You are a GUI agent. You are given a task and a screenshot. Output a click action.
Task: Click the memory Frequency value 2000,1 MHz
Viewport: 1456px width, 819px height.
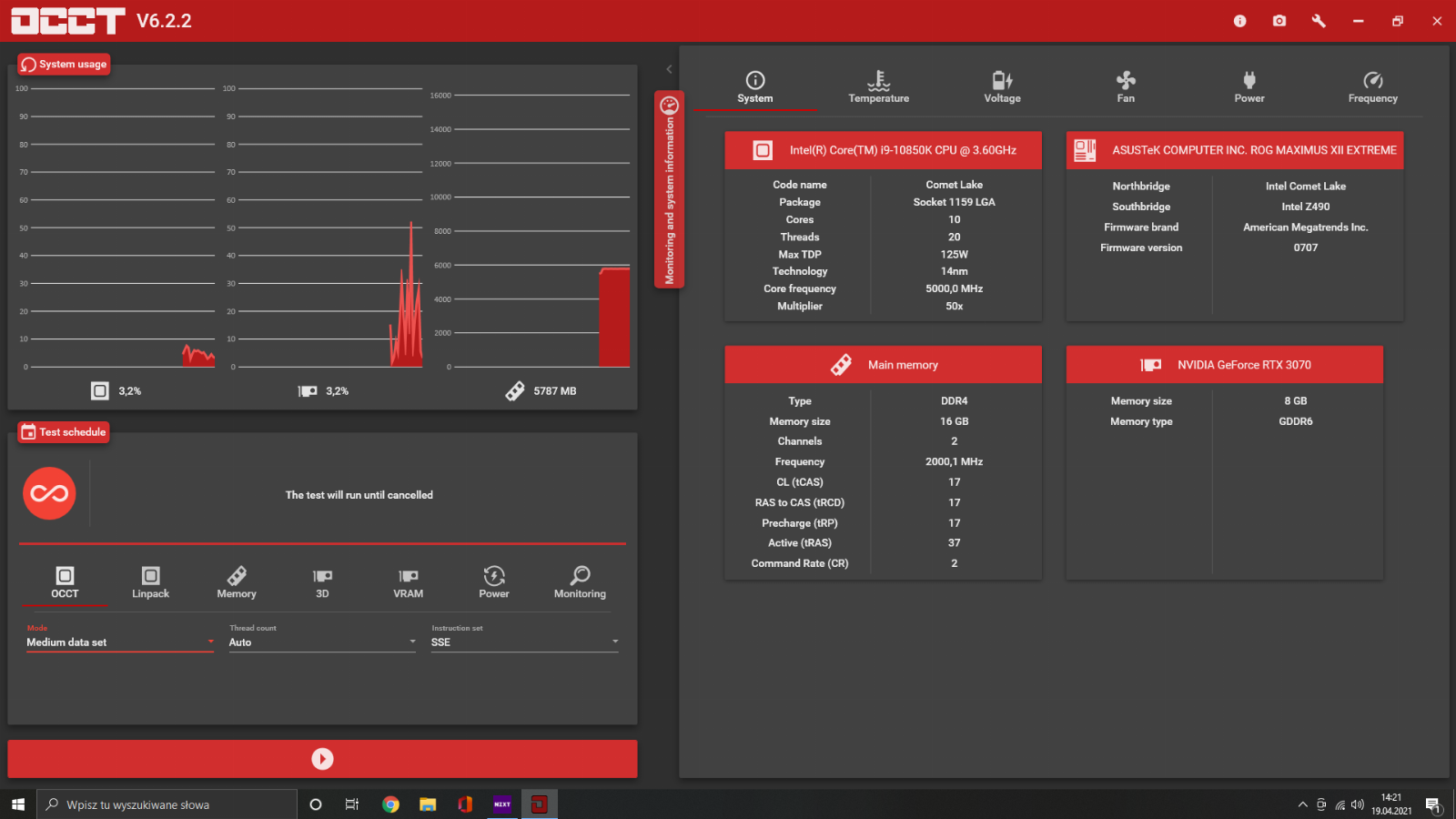tap(954, 461)
